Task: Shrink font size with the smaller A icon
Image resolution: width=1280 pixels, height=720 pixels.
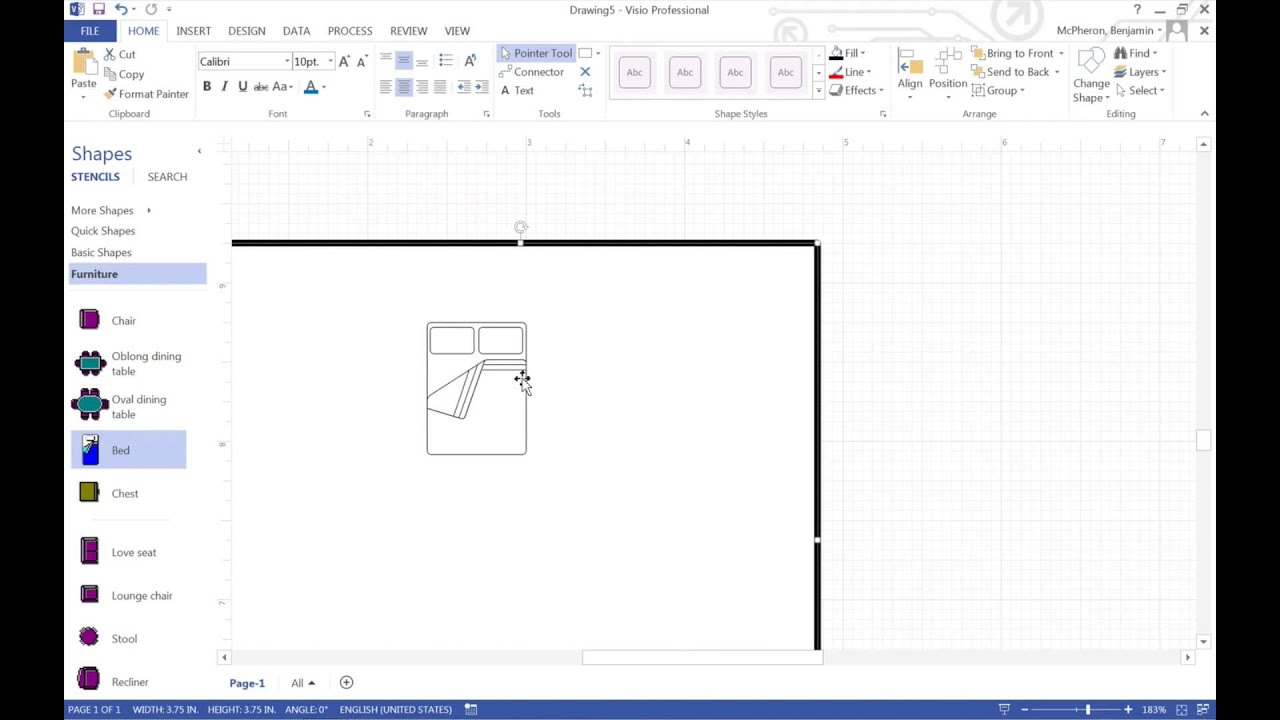Action: [x=361, y=61]
